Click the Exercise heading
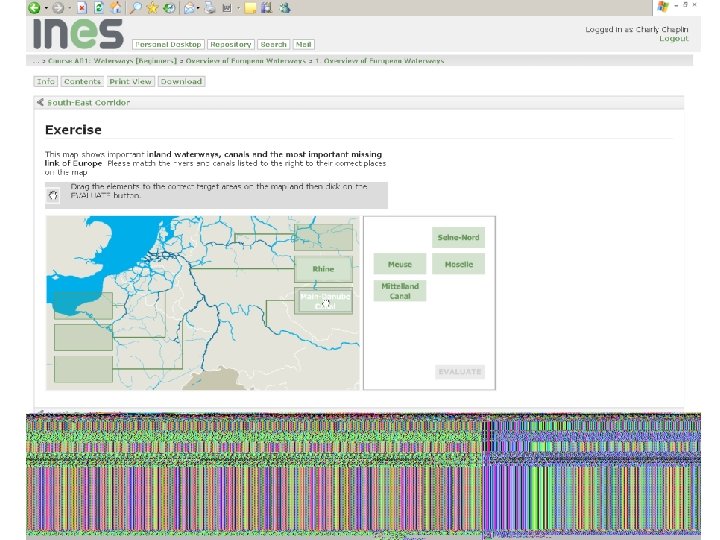The height and width of the screenshot is (540, 720). (73, 130)
